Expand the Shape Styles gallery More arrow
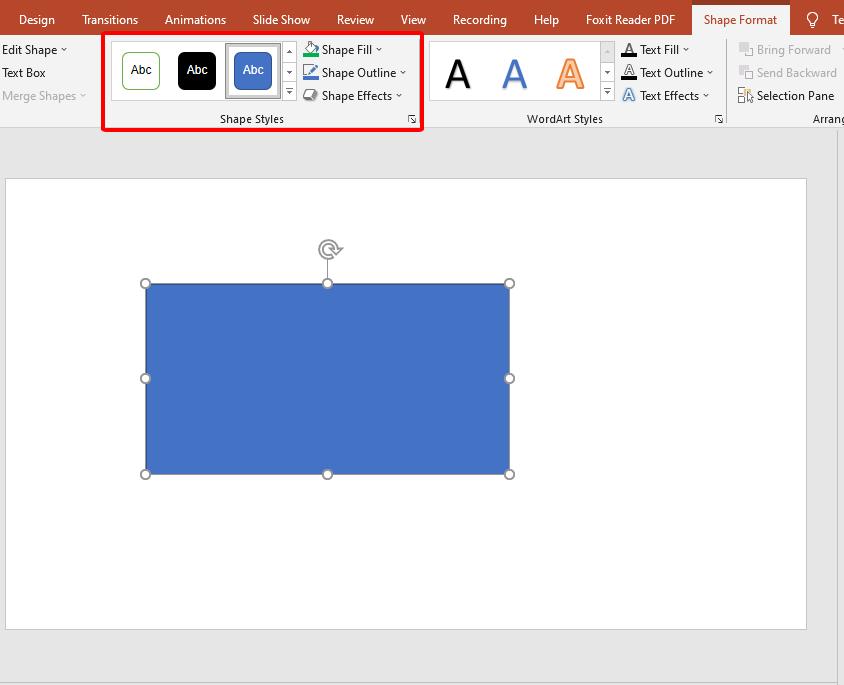The height and width of the screenshot is (685, 844). (290, 92)
